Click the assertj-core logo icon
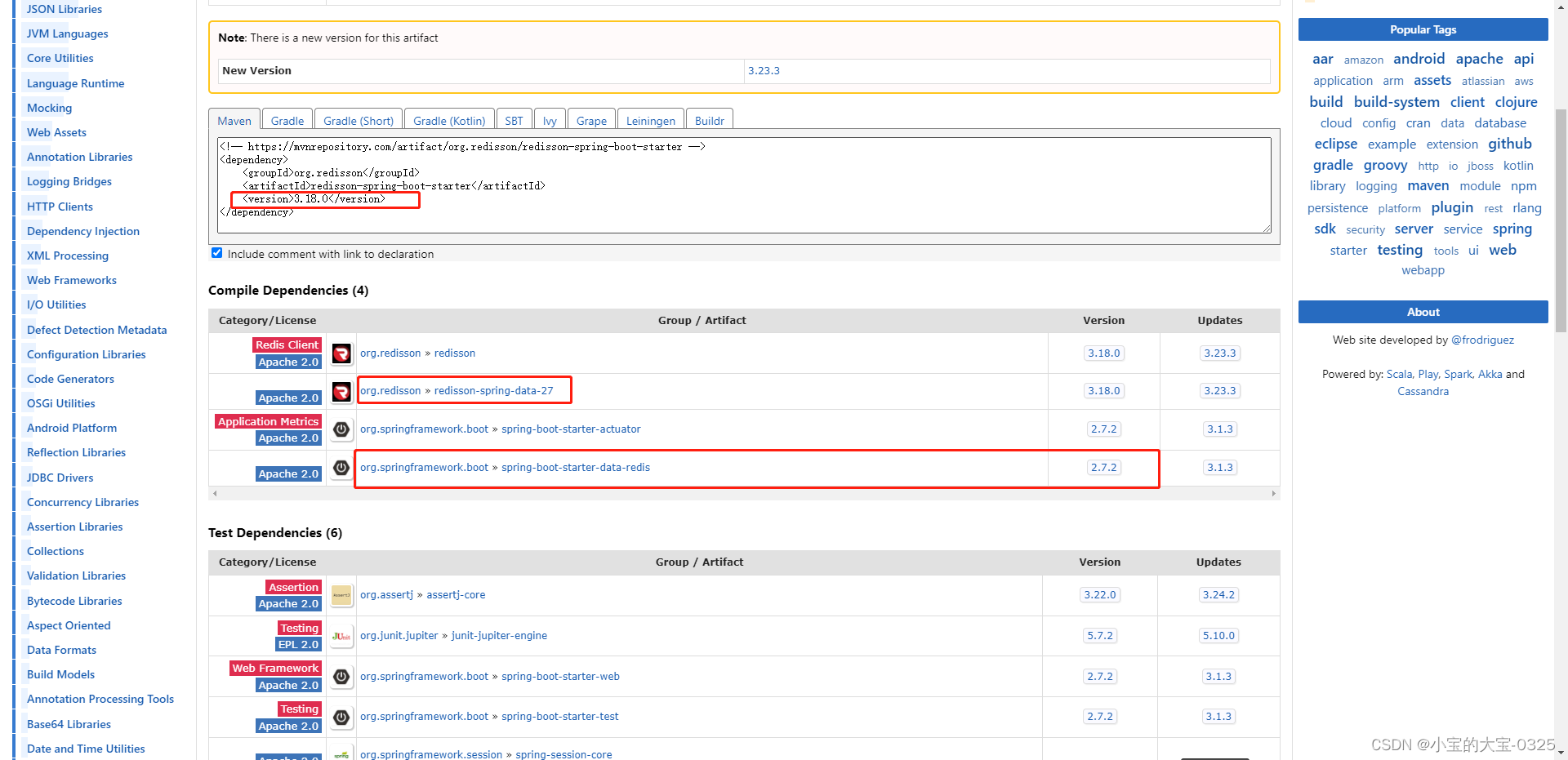1568x760 pixels. (341, 595)
